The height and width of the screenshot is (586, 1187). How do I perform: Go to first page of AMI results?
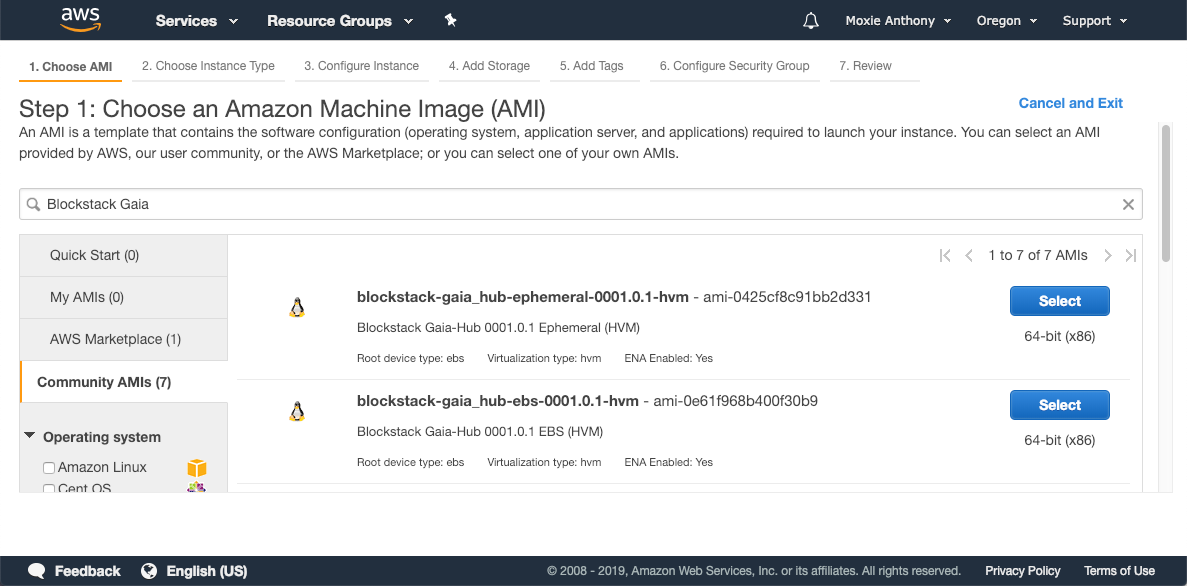tap(945, 256)
